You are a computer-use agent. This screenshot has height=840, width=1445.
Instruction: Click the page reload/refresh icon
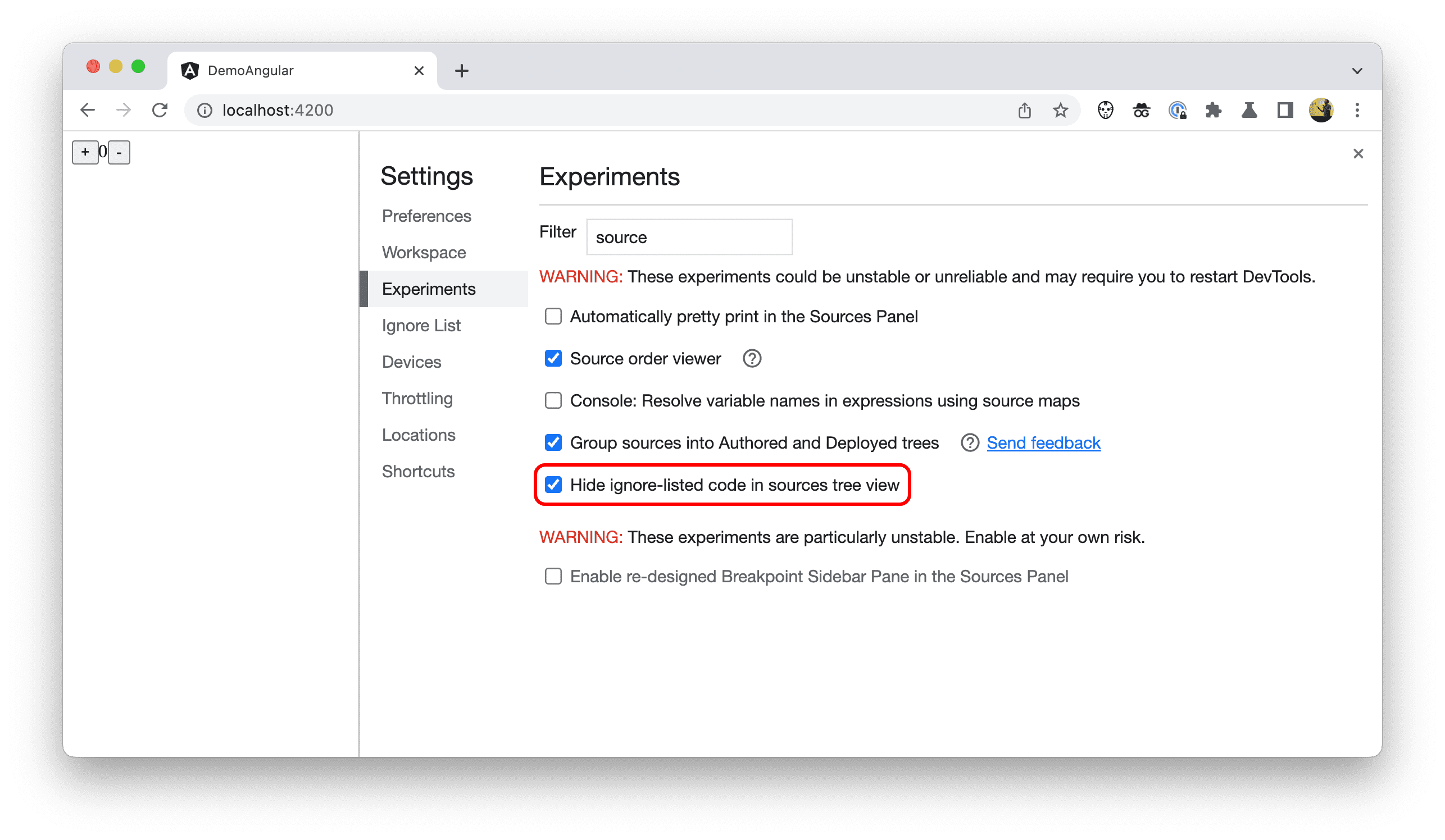(159, 109)
